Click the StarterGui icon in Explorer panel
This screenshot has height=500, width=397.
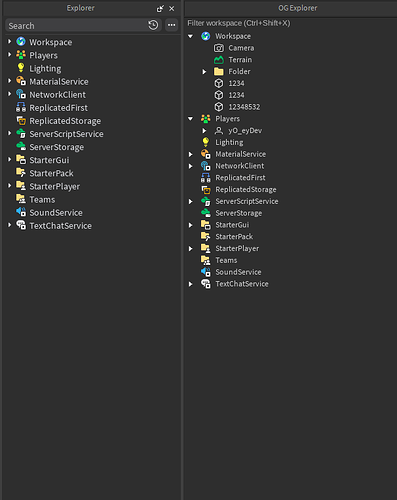point(21,160)
